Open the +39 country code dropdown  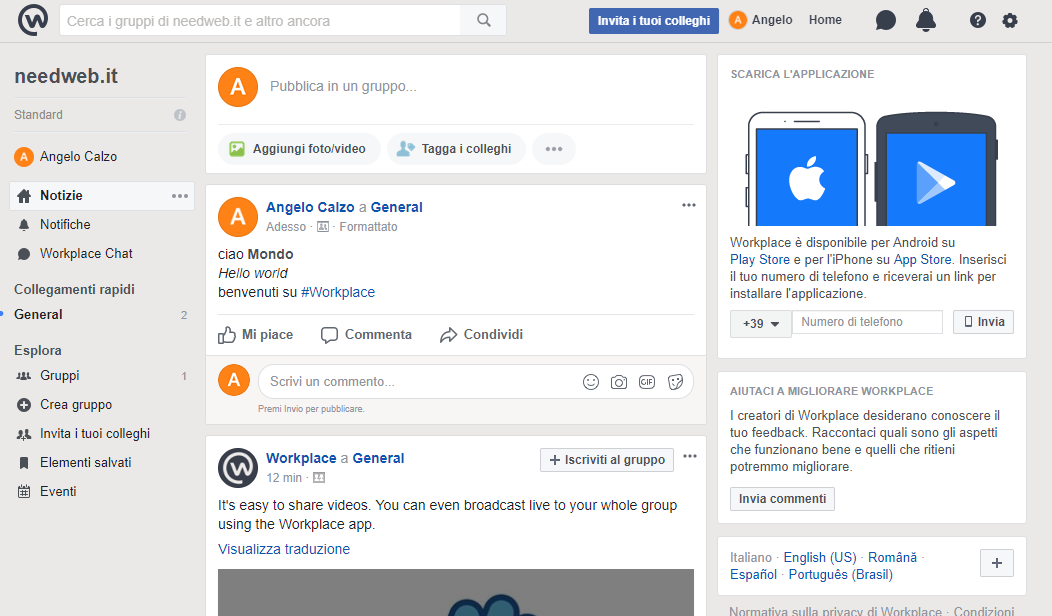(761, 323)
